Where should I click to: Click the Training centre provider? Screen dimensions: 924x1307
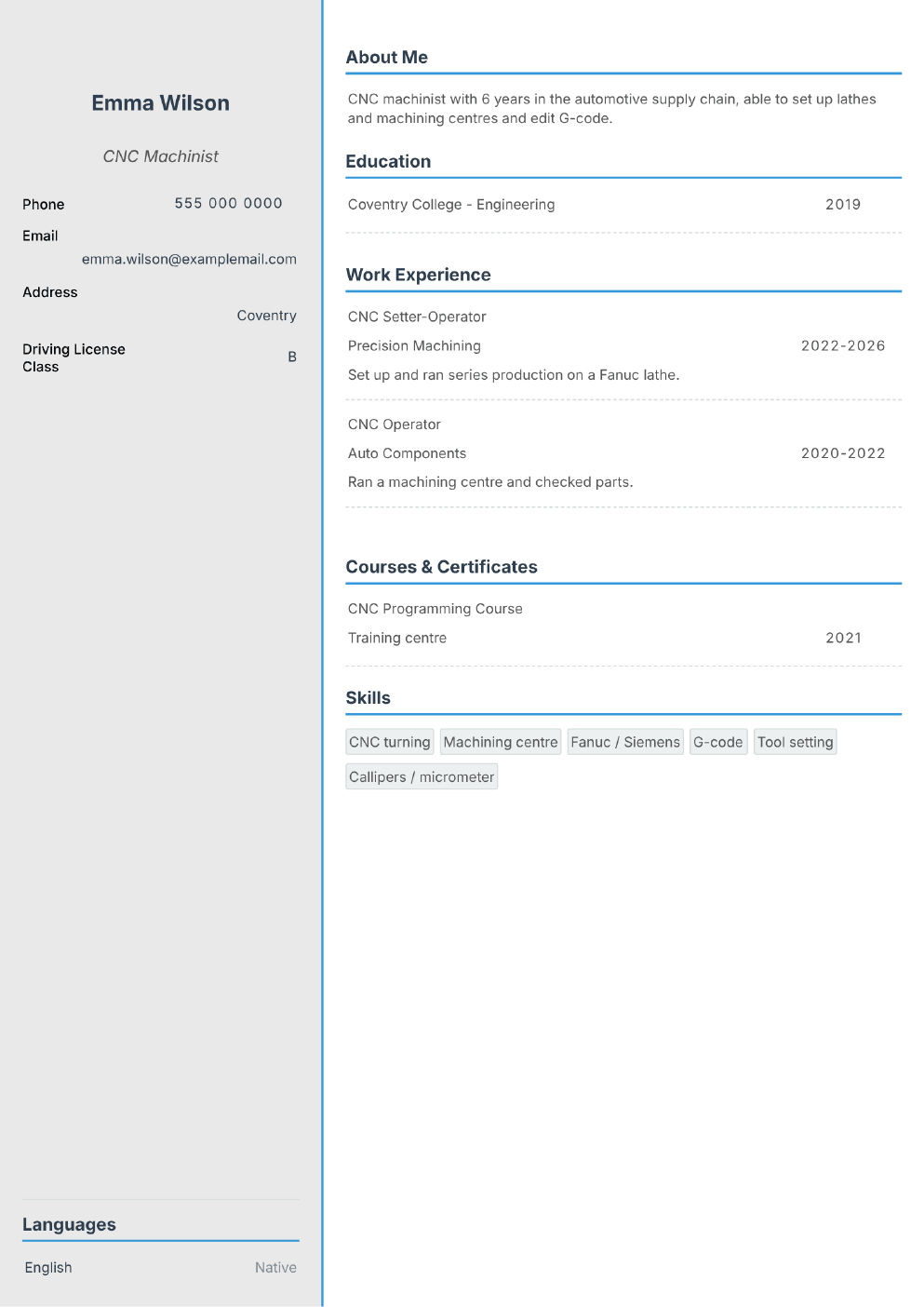(396, 638)
